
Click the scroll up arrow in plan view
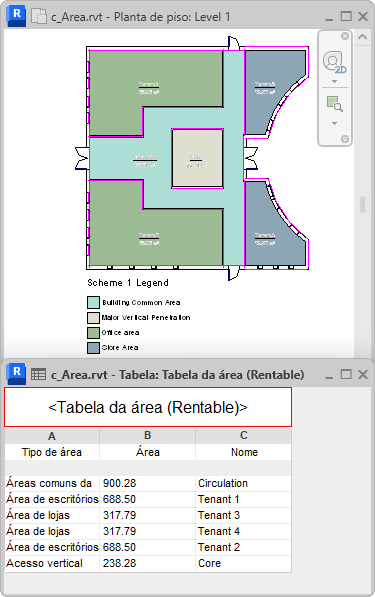(x=362, y=37)
